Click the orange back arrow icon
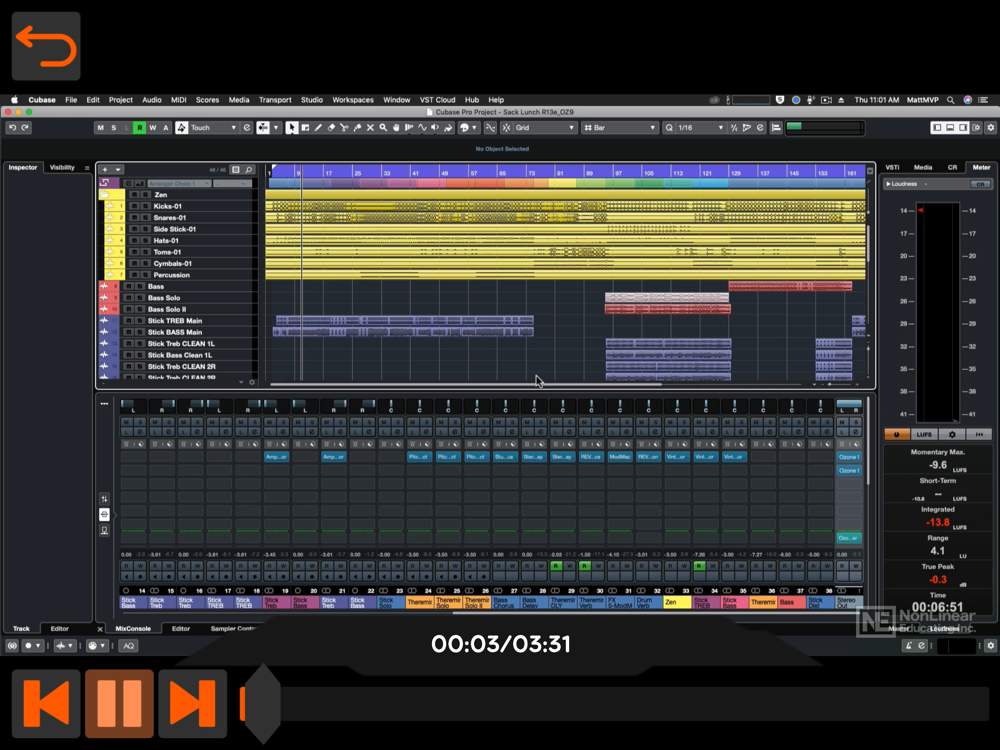The image size is (1000, 750). 46,46
